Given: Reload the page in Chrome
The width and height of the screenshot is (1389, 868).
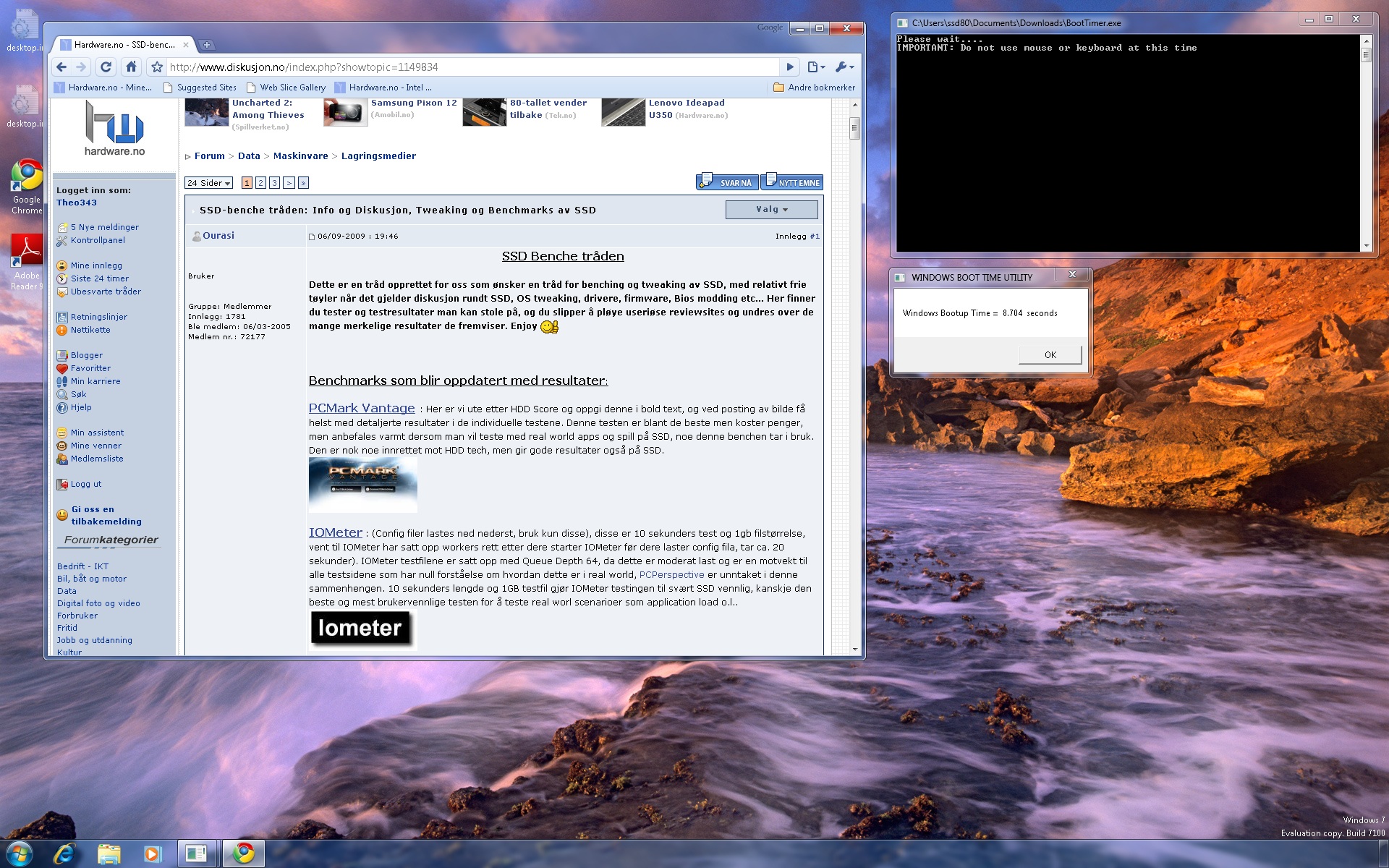Looking at the screenshot, I should click(106, 67).
